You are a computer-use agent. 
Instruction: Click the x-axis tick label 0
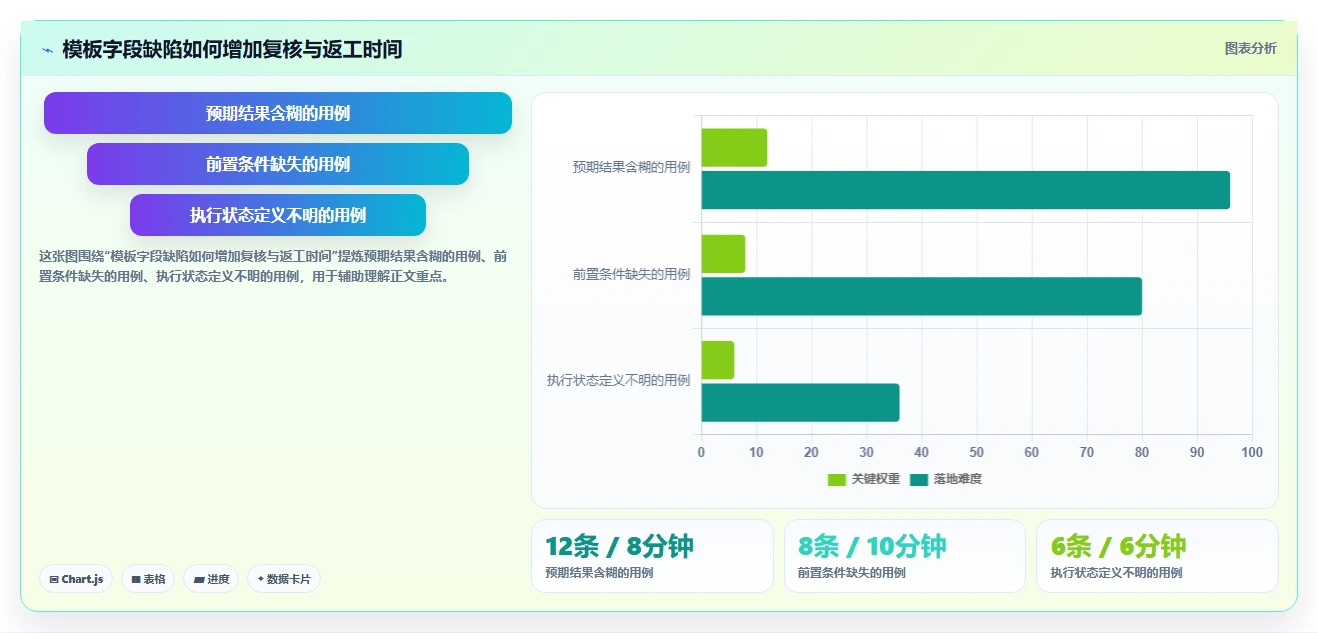tap(701, 453)
